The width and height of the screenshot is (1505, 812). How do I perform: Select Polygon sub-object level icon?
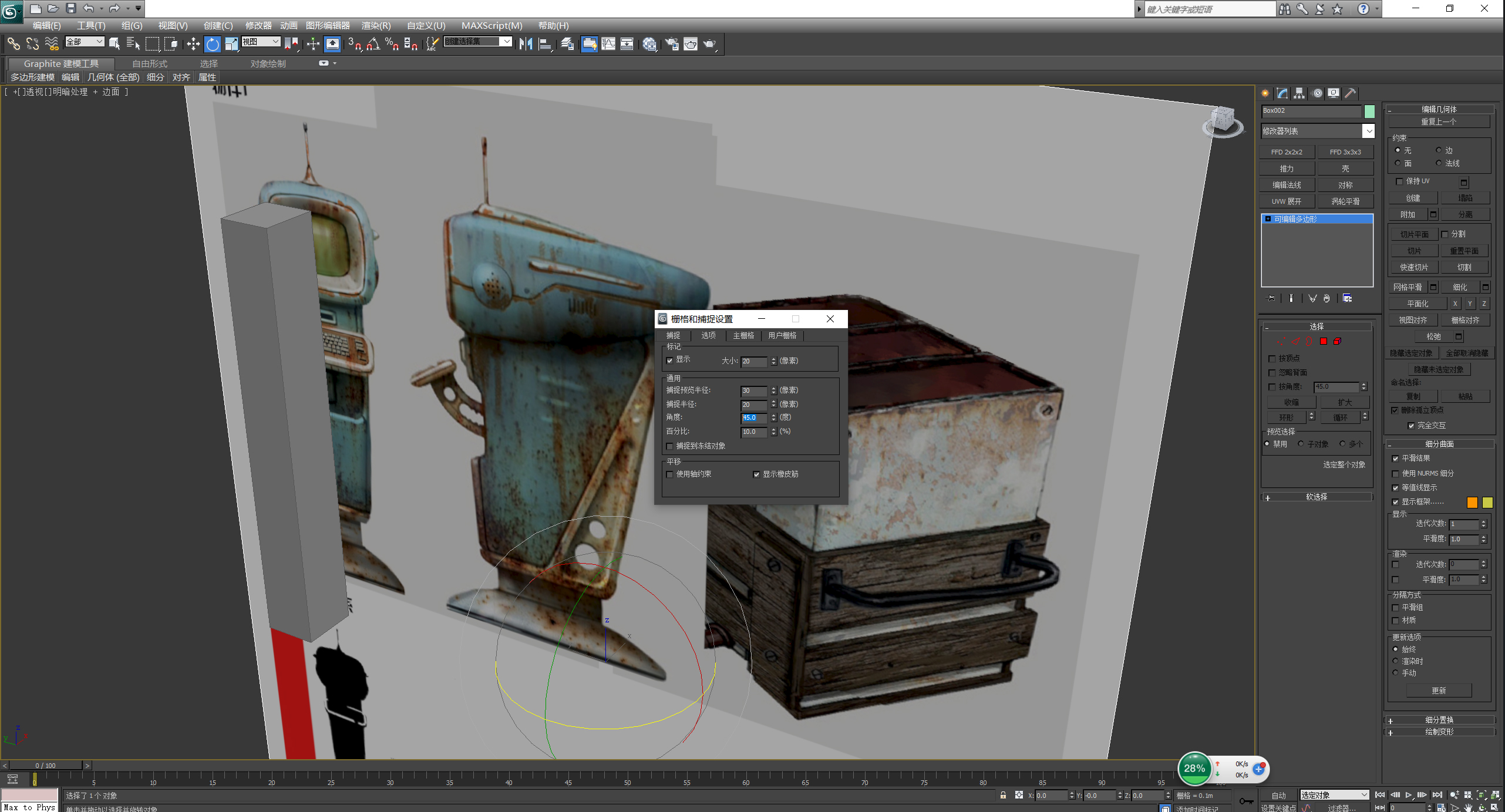click(1324, 341)
